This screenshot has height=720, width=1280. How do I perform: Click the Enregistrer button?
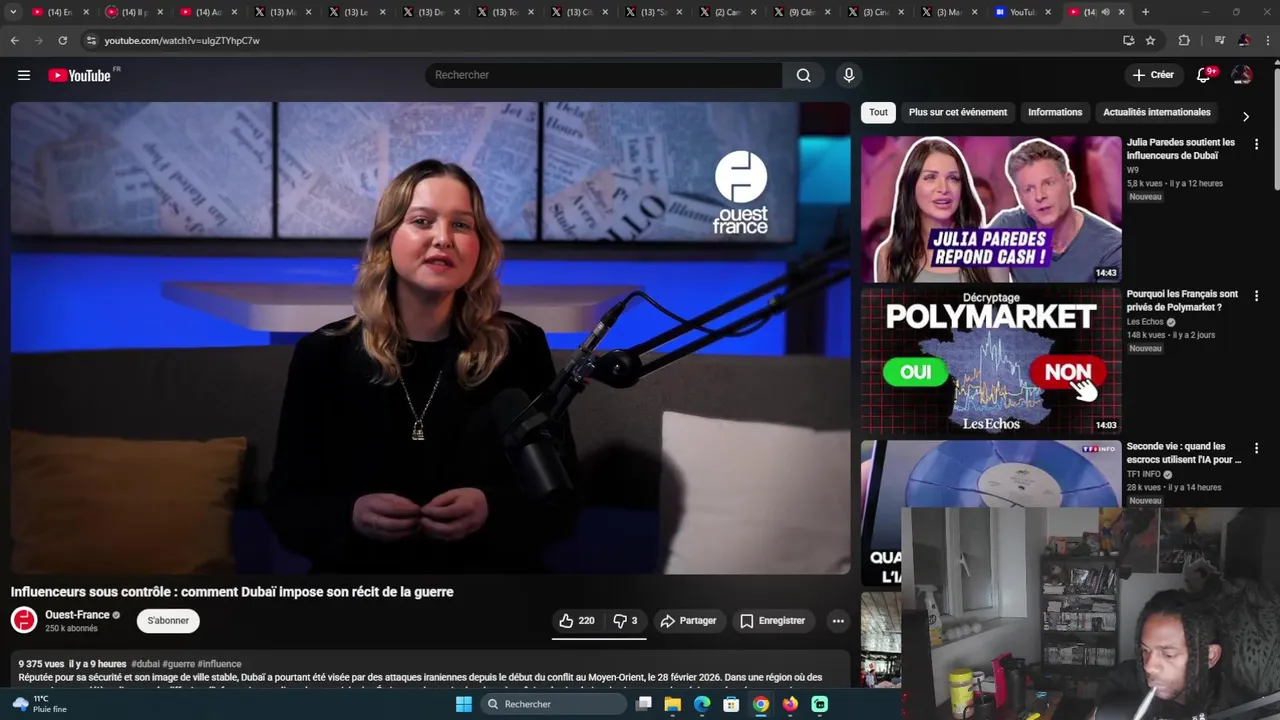click(x=772, y=621)
